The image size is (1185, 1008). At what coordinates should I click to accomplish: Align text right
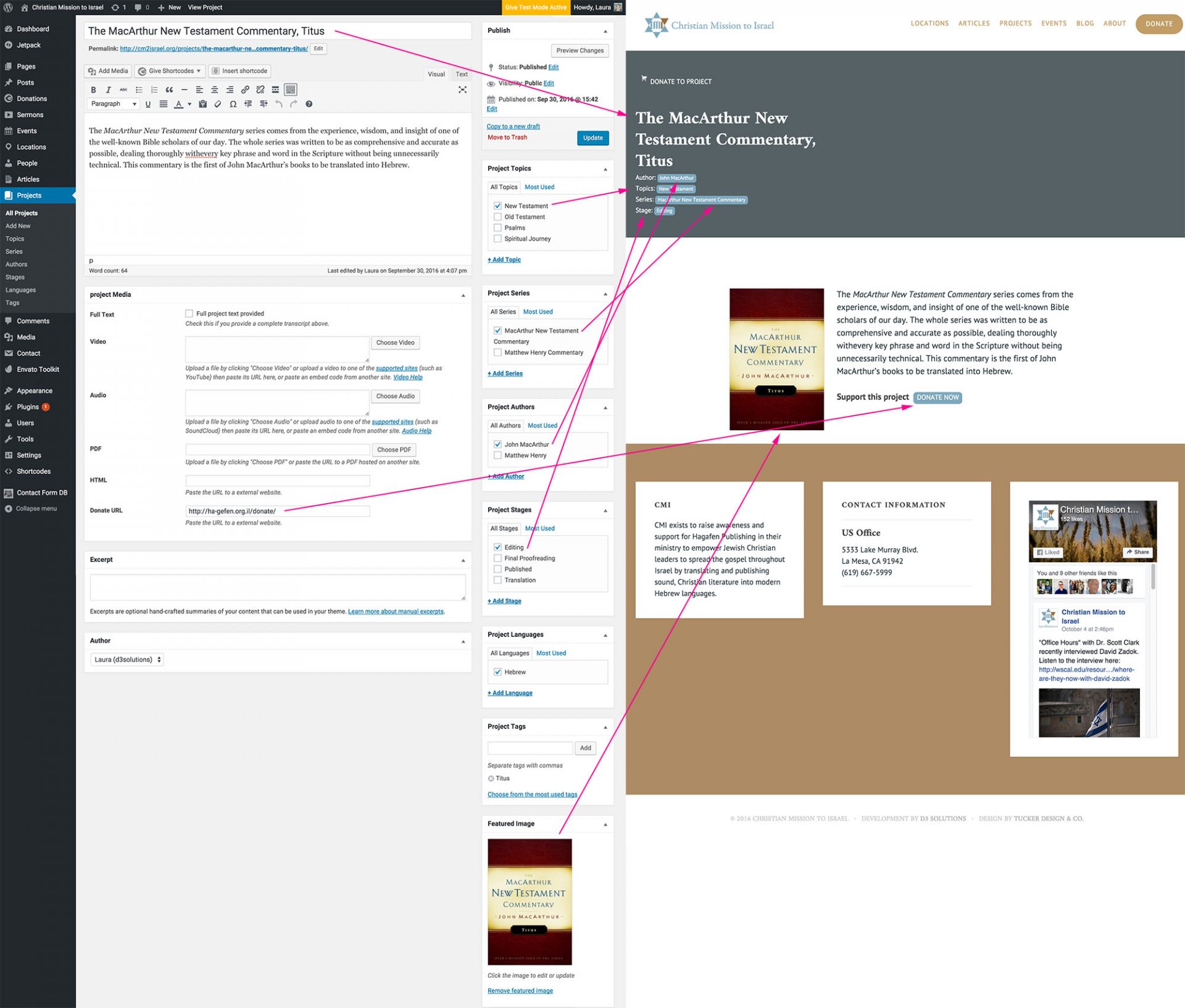click(x=230, y=90)
